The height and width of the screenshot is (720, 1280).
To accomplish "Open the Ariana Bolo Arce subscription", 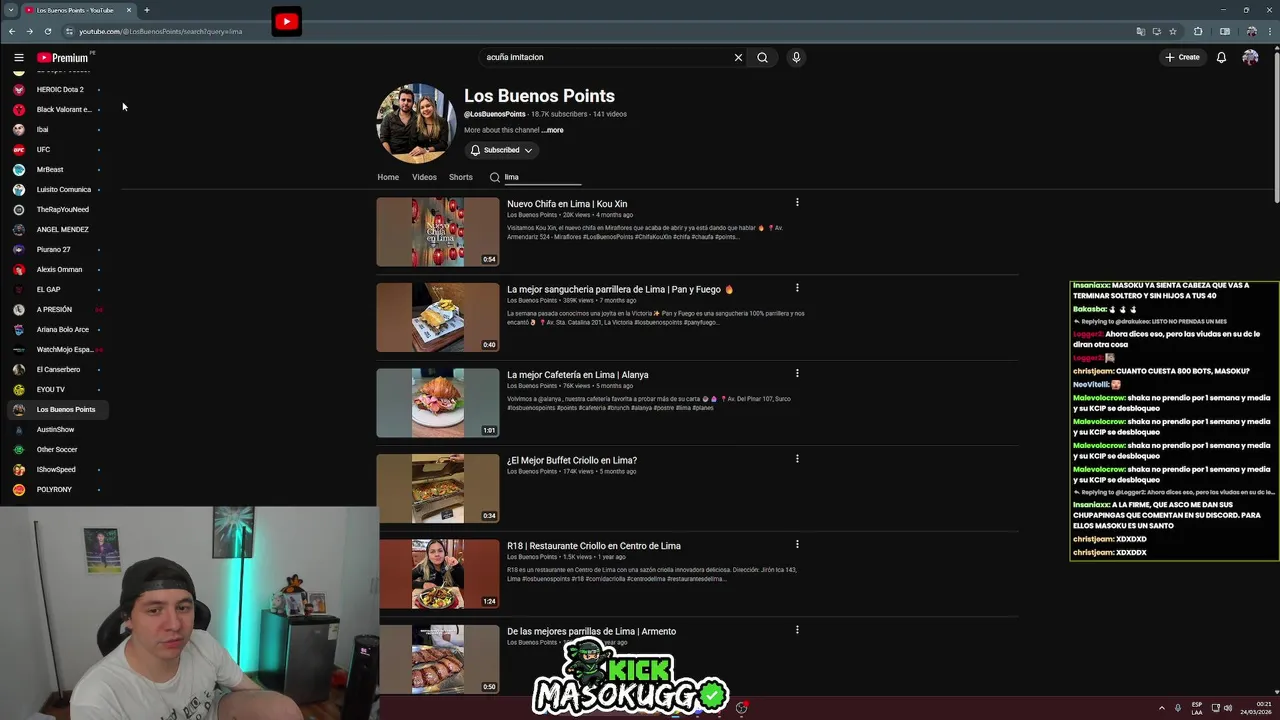I will (x=58, y=329).
